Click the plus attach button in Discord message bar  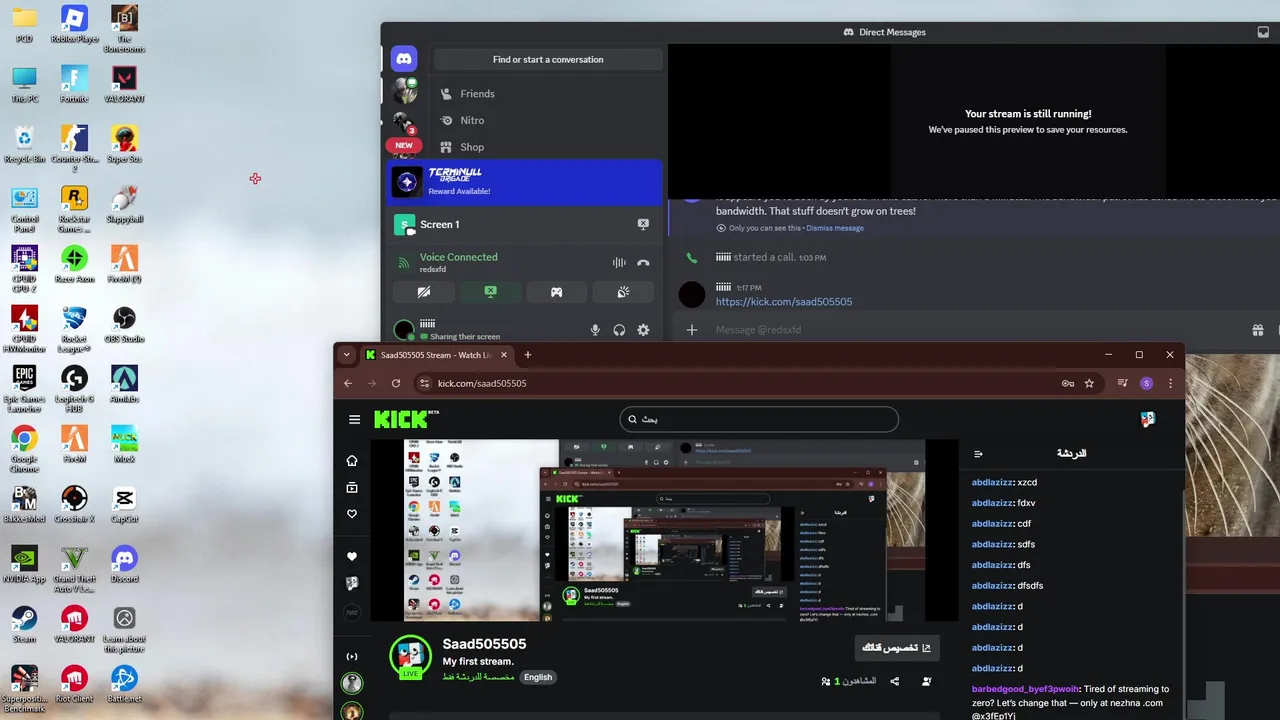[x=691, y=330]
